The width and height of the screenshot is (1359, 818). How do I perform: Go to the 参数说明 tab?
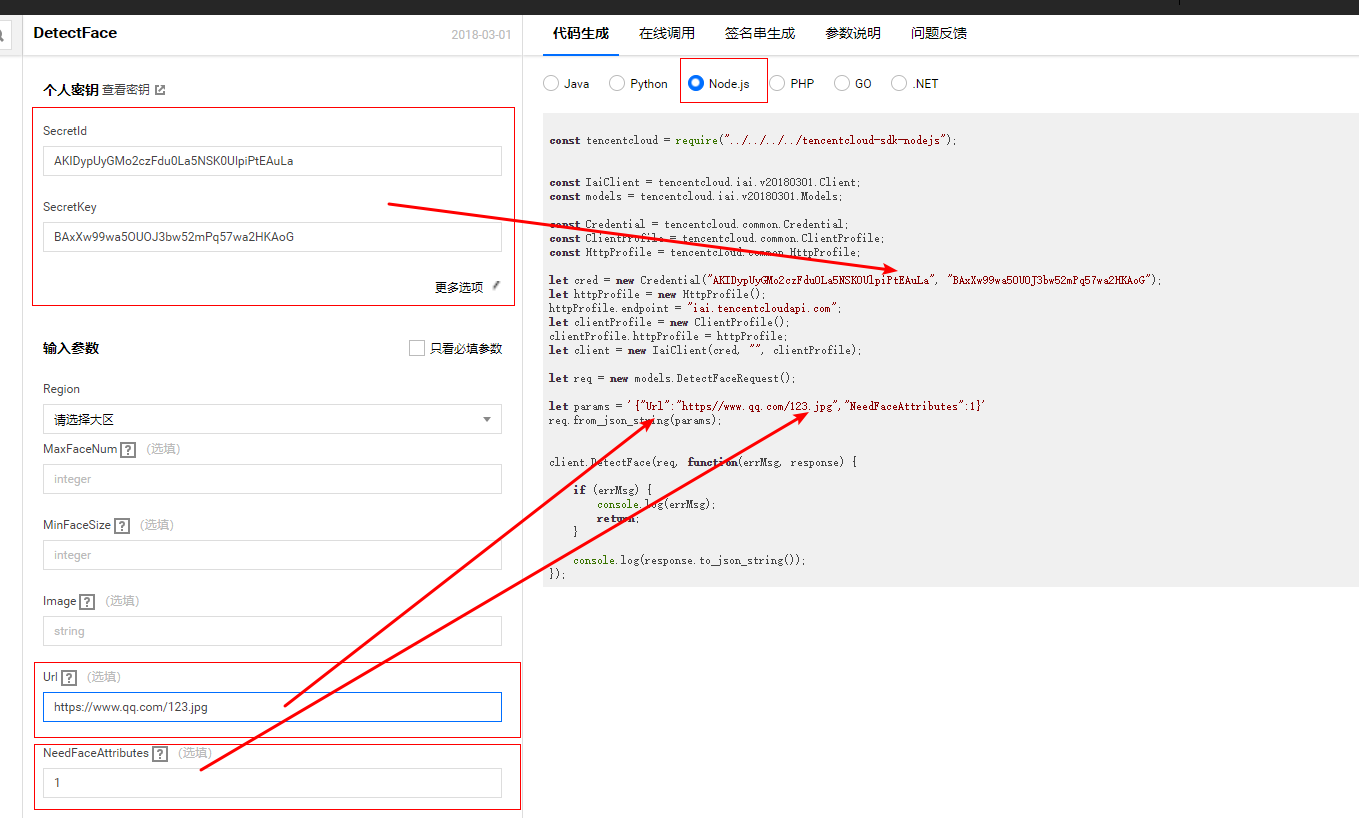(x=853, y=33)
